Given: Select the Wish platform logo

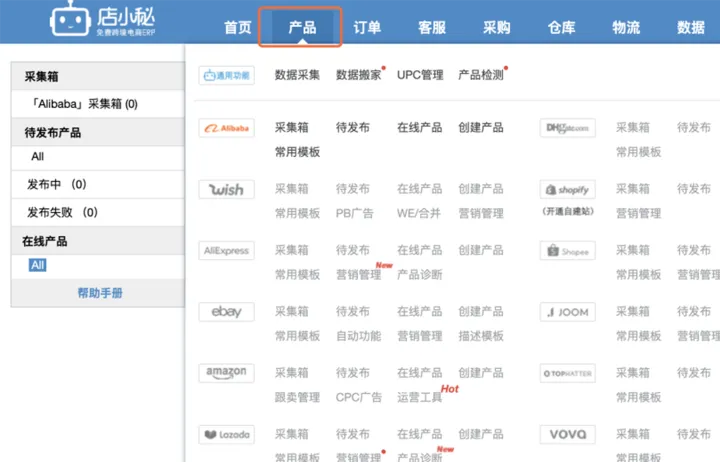Looking at the screenshot, I should pyautogui.click(x=227, y=189).
